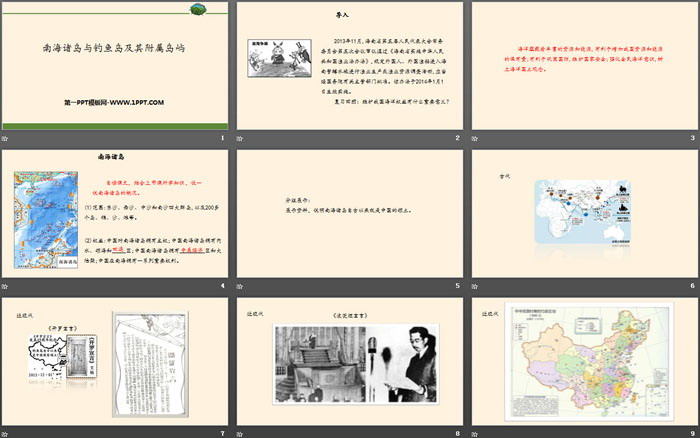This screenshot has height=438, width=700.
Task: Select the 《波茨坦宣言》 slide with photos
Action: [349, 361]
